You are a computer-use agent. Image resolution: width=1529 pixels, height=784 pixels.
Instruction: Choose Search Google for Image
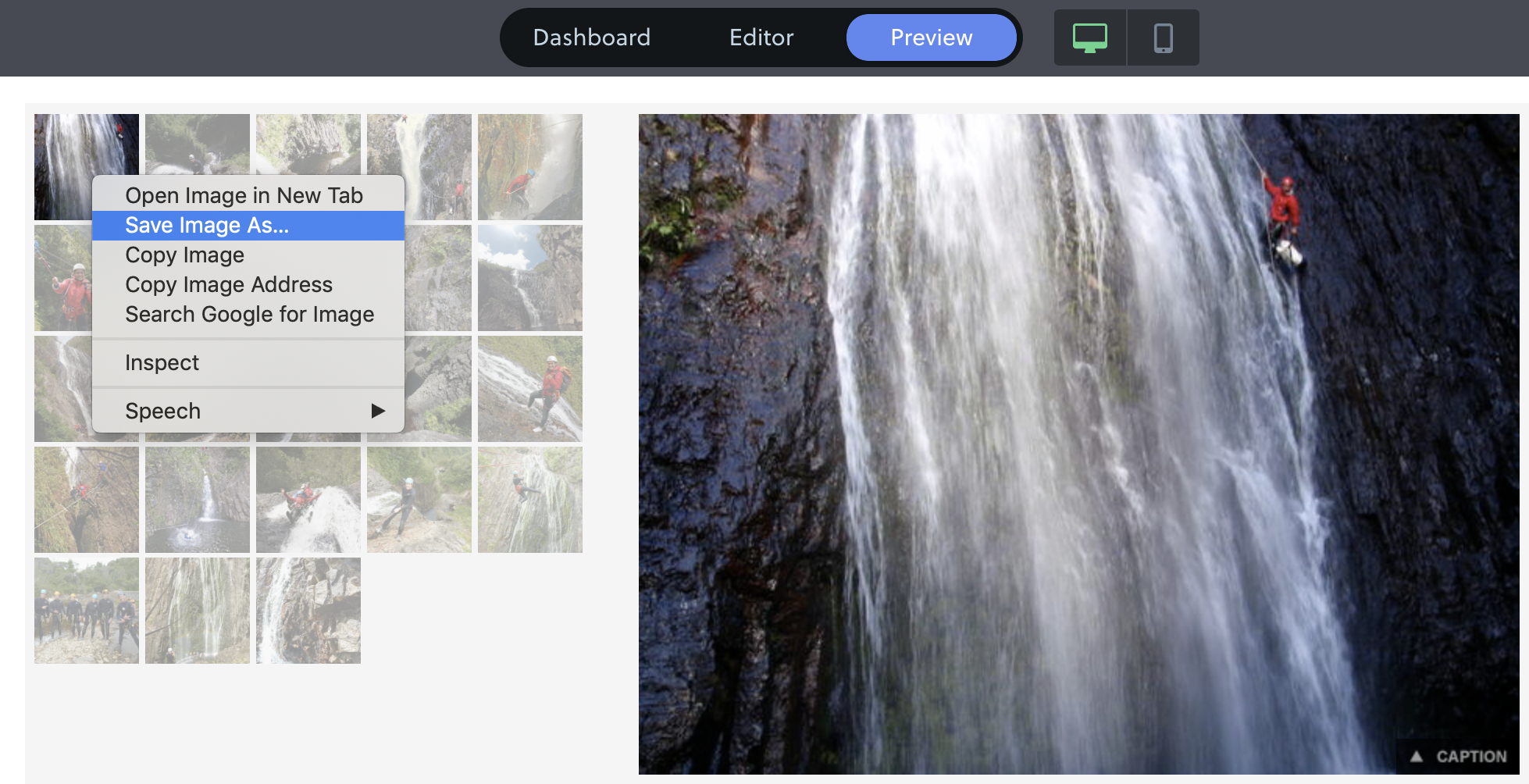248,314
